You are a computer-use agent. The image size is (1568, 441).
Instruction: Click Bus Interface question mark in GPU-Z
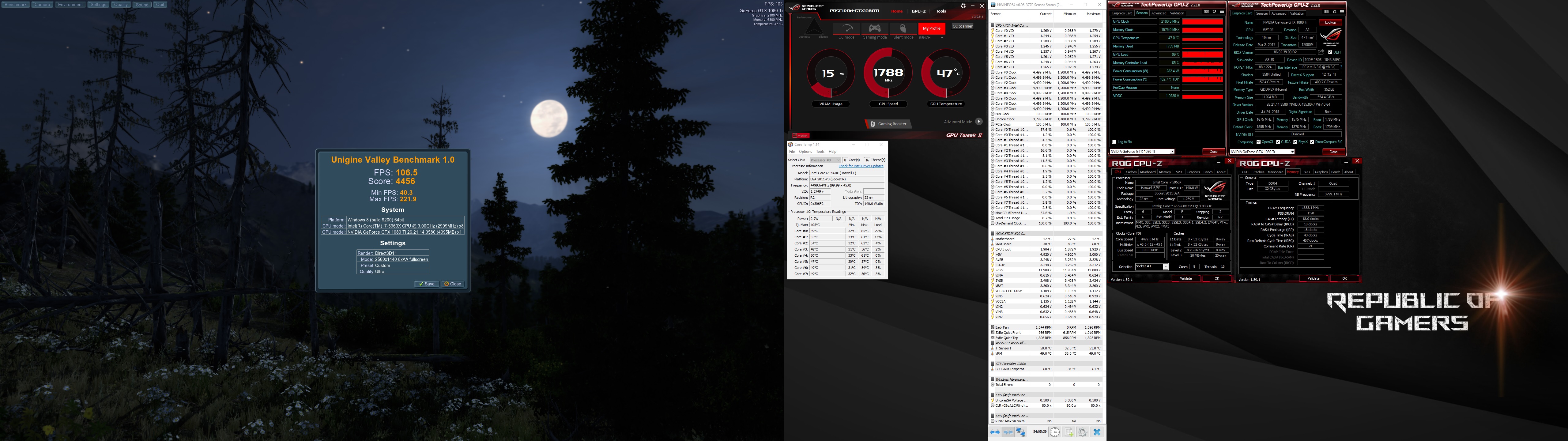(1341, 67)
